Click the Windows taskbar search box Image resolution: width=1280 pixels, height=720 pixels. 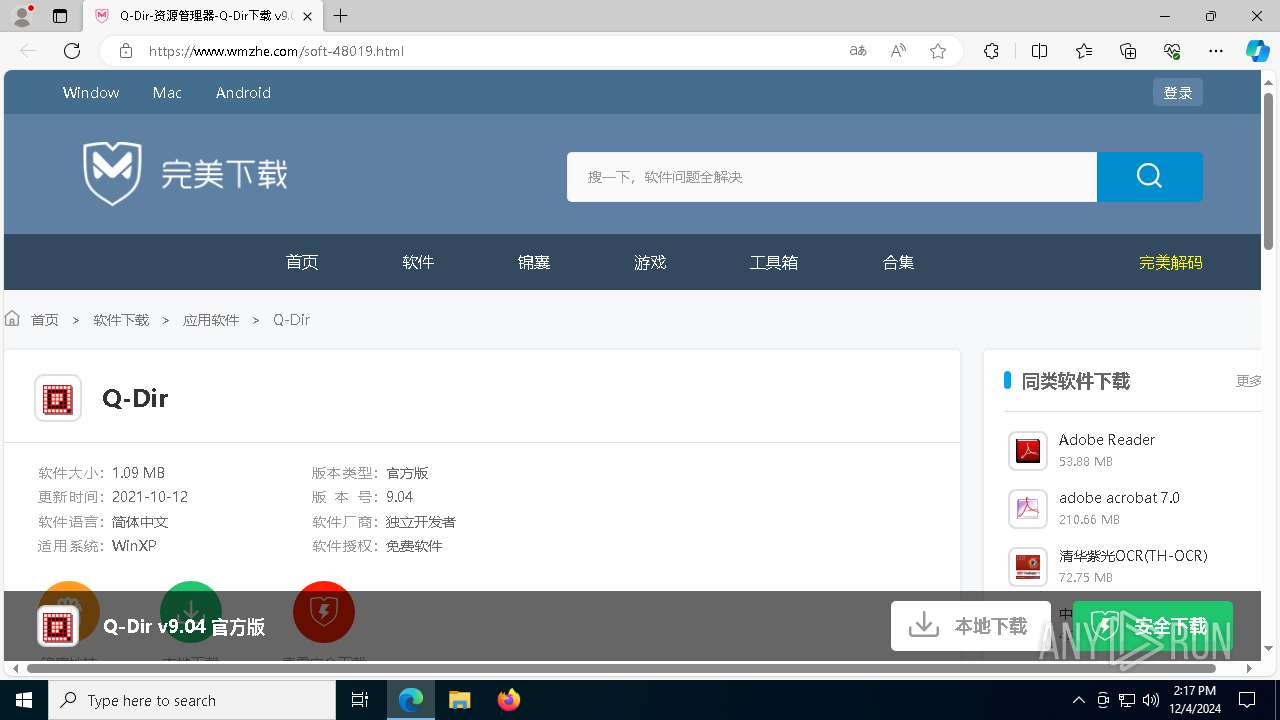click(192, 700)
